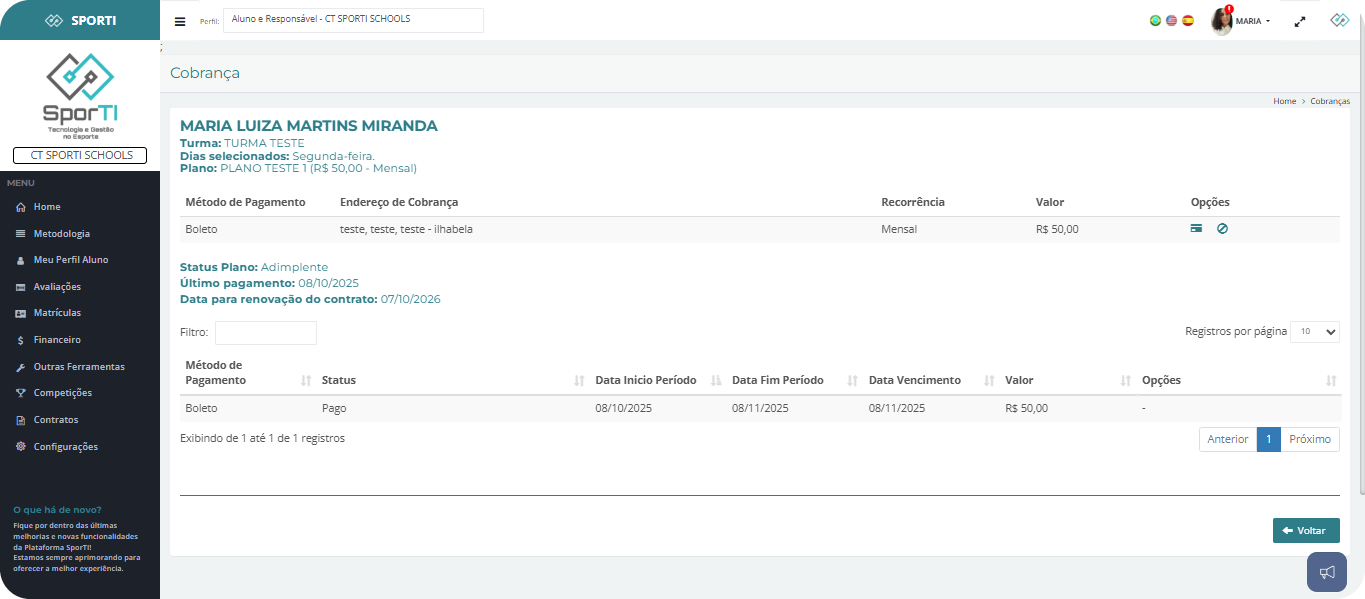This screenshot has width=1365, height=599.
Task: Open Financeiro in the sidebar menu
Action: 57,340
